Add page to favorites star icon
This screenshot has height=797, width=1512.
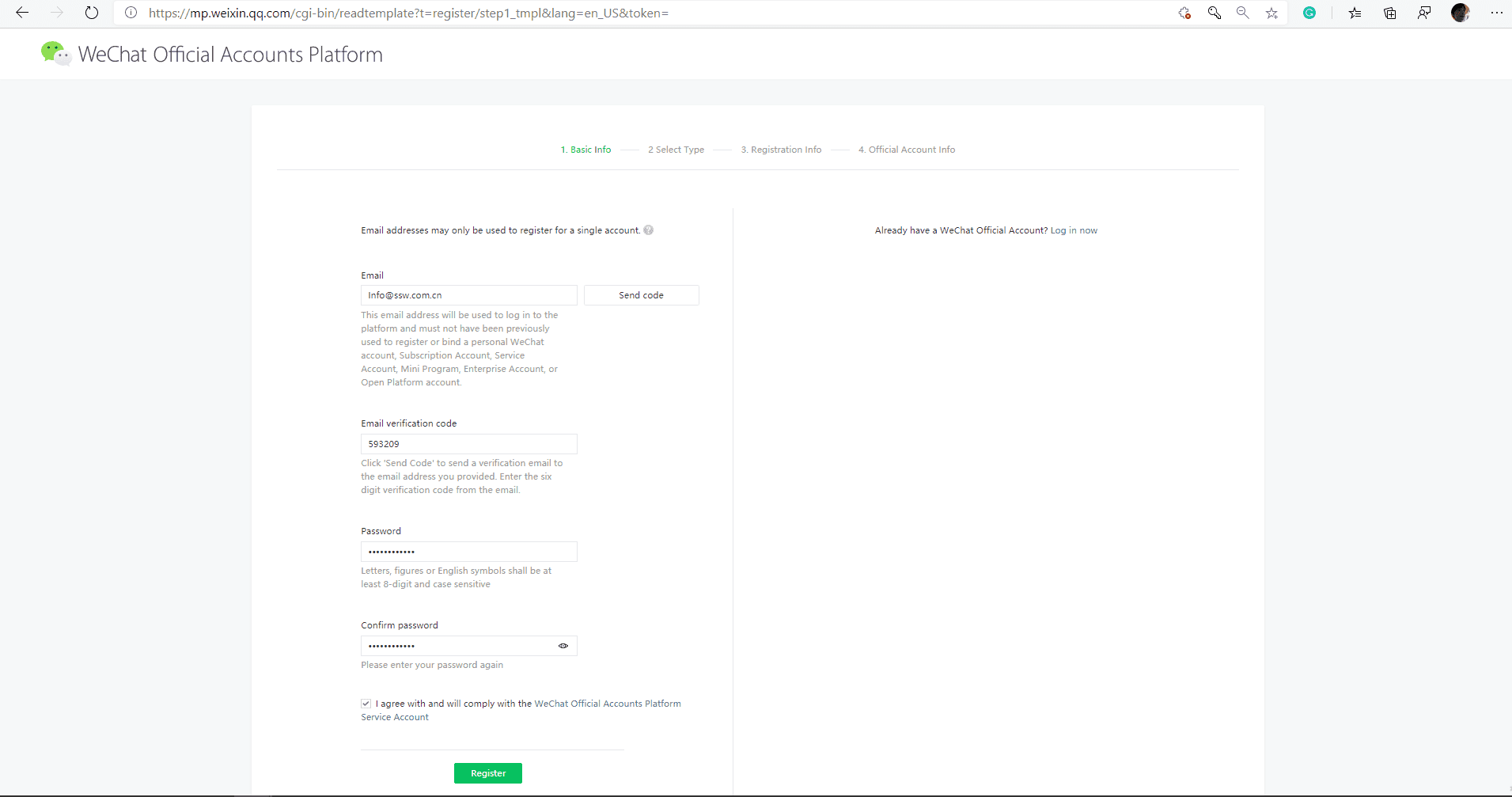(1271, 13)
